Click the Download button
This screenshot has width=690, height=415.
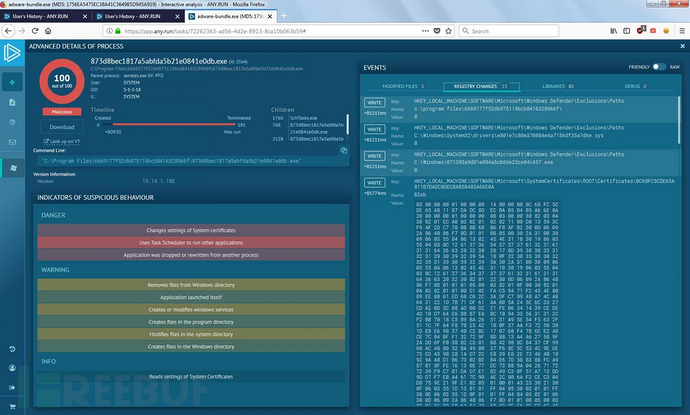(62, 127)
